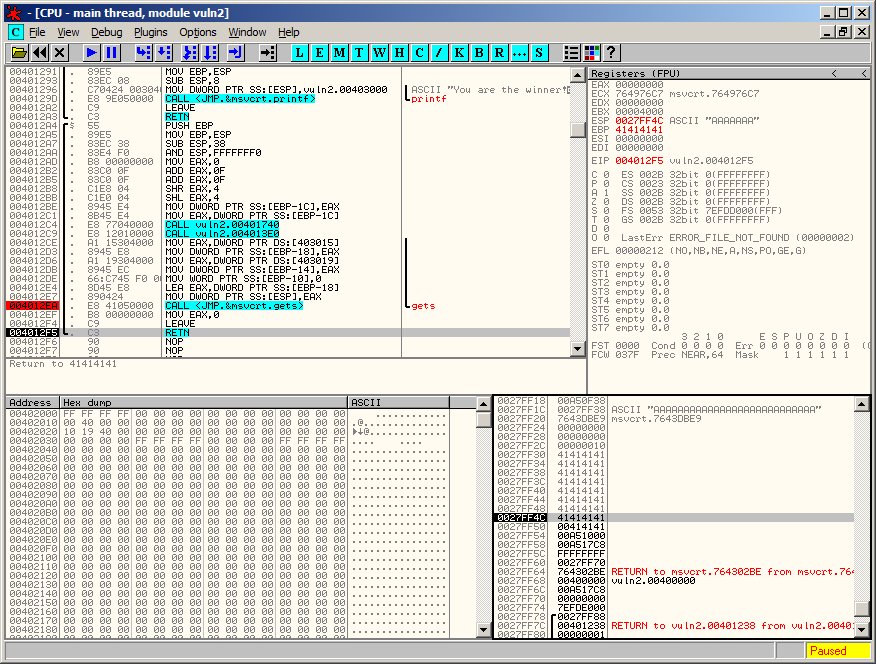Viewport: 876px width, 664px height.
Task: Open Windows list with W button
Action: (x=379, y=52)
